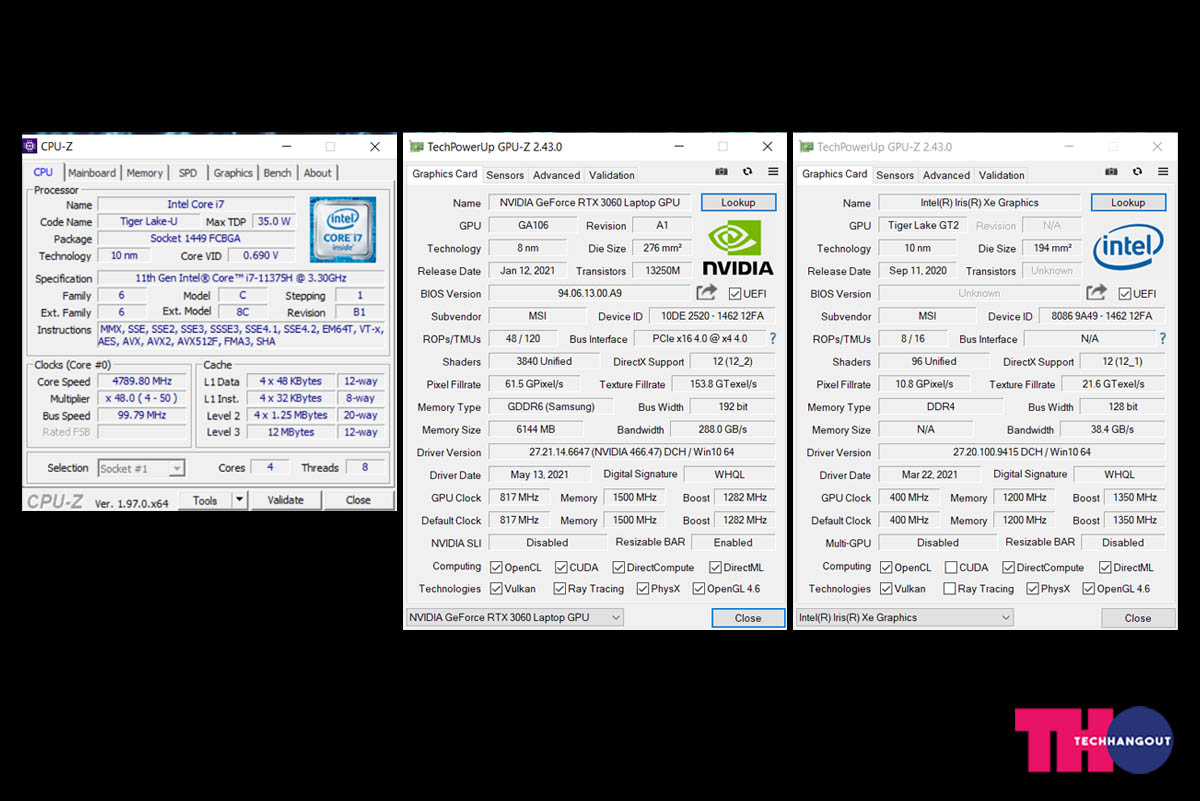The width and height of the screenshot is (1200, 801).
Task: Open the Socket #1 selection dropdown in CPU-Z
Action: pyautogui.click(x=141, y=468)
